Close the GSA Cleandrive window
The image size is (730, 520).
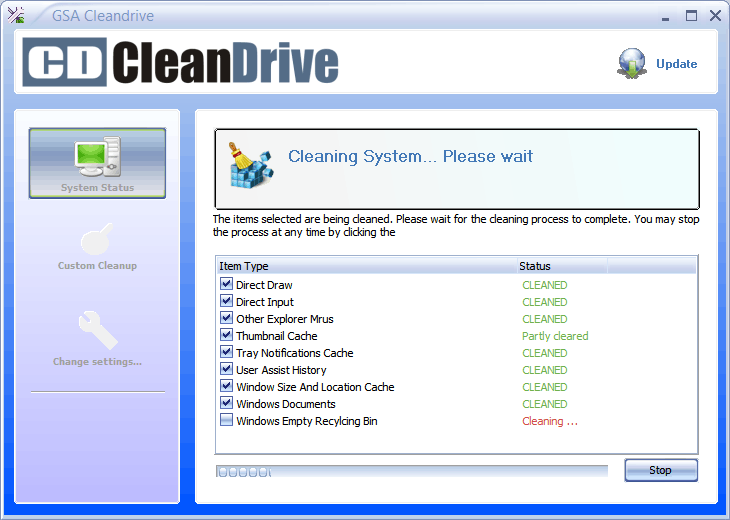pyautogui.click(x=716, y=16)
